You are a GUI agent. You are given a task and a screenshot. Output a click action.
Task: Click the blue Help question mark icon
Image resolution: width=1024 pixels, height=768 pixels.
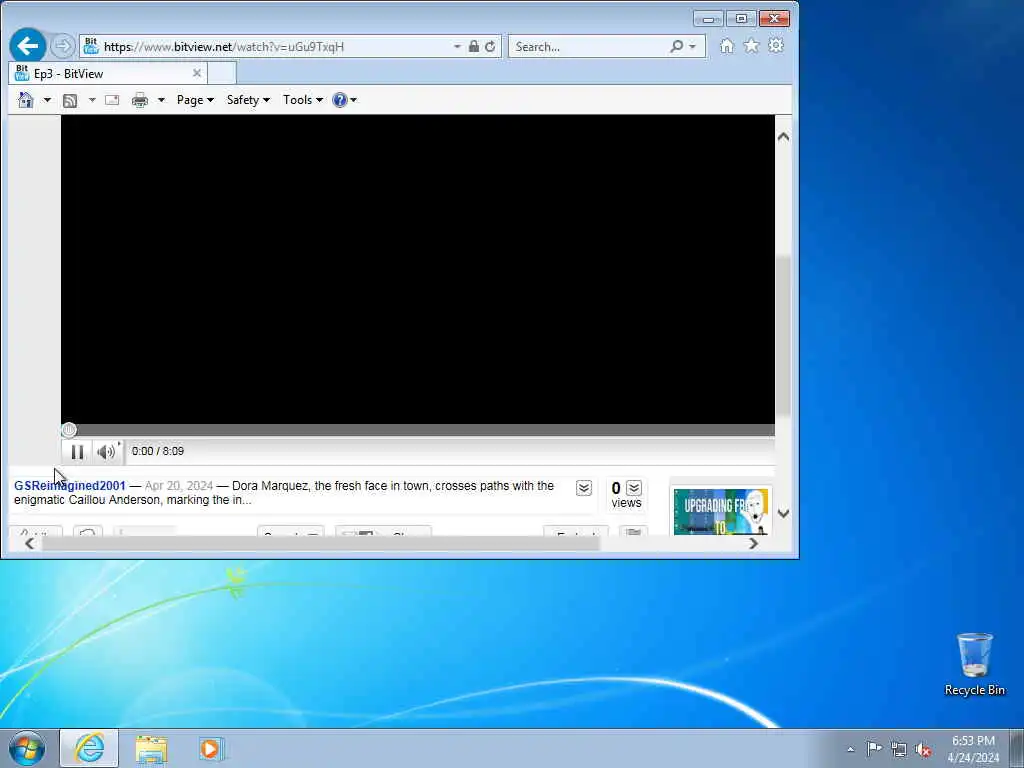[x=340, y=100]
